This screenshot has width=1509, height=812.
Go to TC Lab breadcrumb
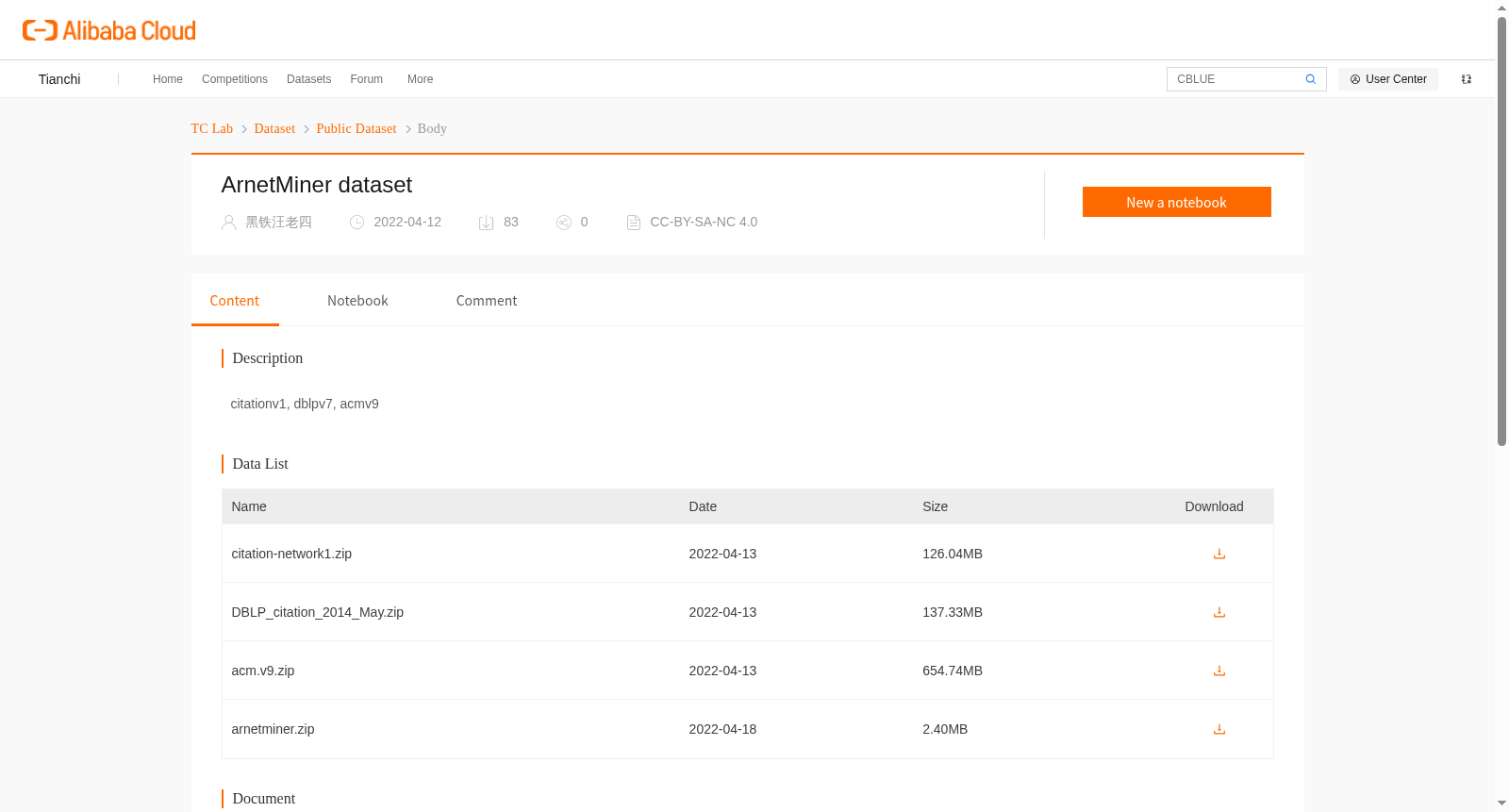212,128
